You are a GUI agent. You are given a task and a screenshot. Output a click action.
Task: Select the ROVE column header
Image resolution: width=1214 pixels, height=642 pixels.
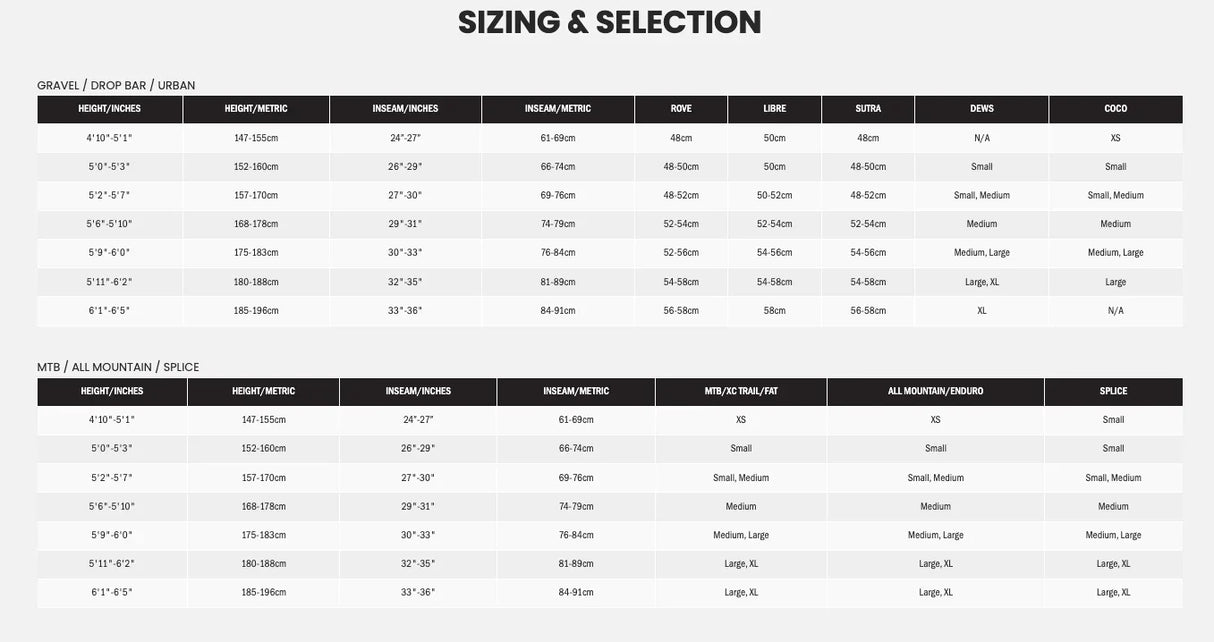click(x=681, y=109)
